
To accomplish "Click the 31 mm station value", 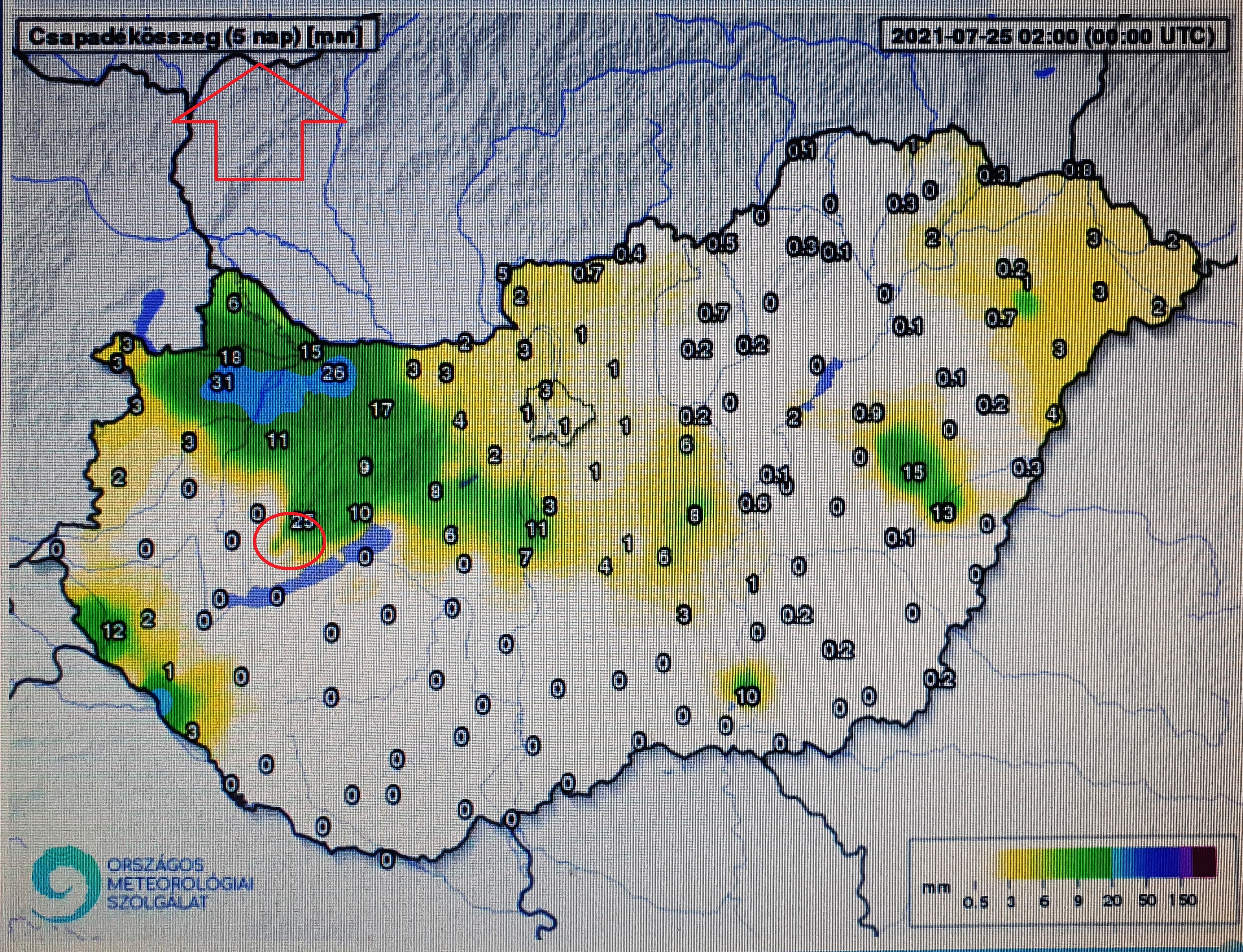I will pyautogui.click(x=221, y=383).
